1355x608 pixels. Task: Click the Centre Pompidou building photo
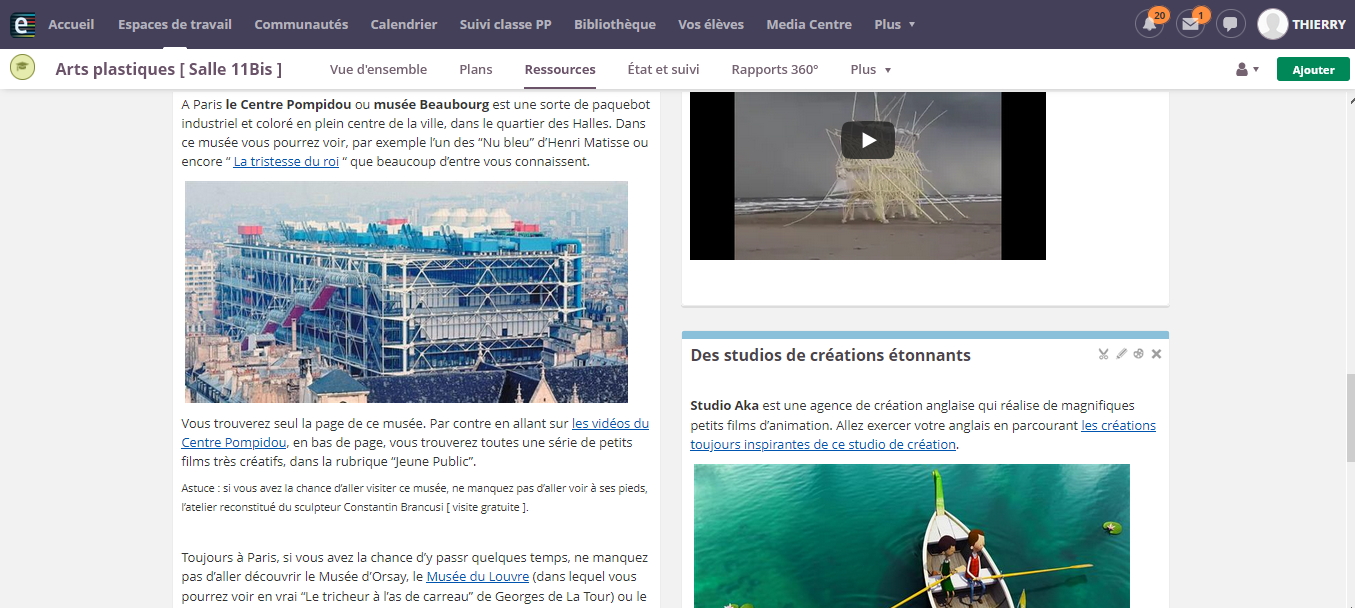pyautogui.click(x=406, y=291)
